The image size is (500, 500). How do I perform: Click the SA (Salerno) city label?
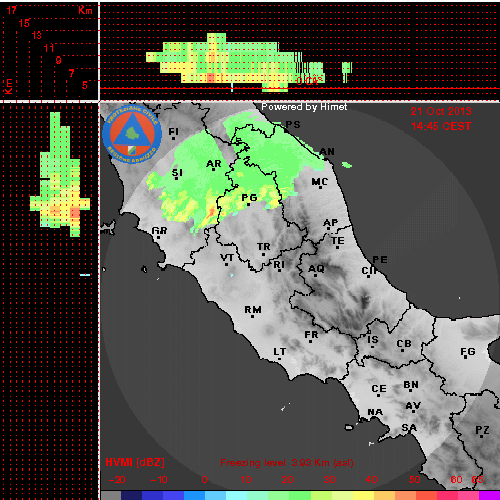click(409, 428)
